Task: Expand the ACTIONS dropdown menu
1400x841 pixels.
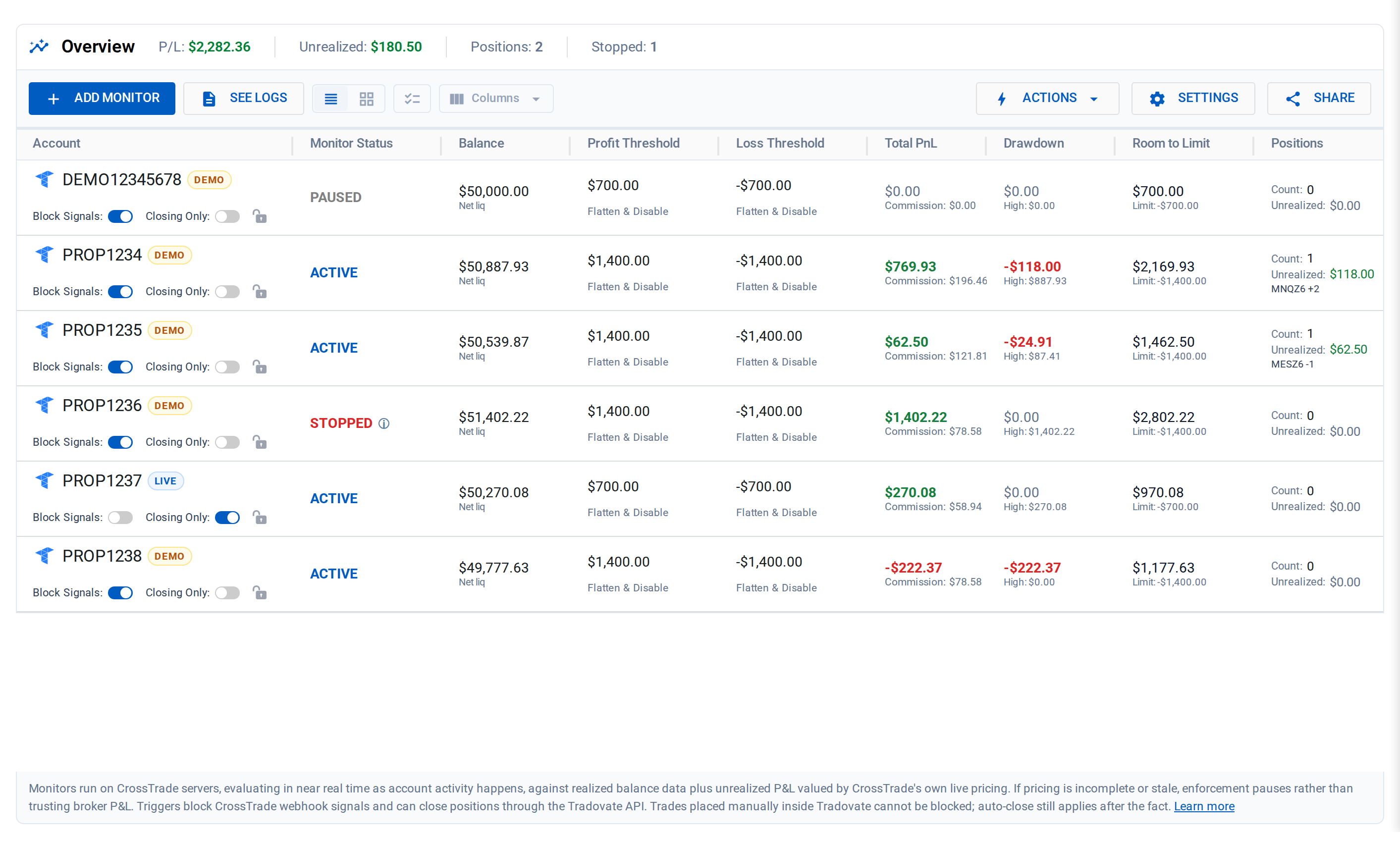Action: pos(1047,99)
